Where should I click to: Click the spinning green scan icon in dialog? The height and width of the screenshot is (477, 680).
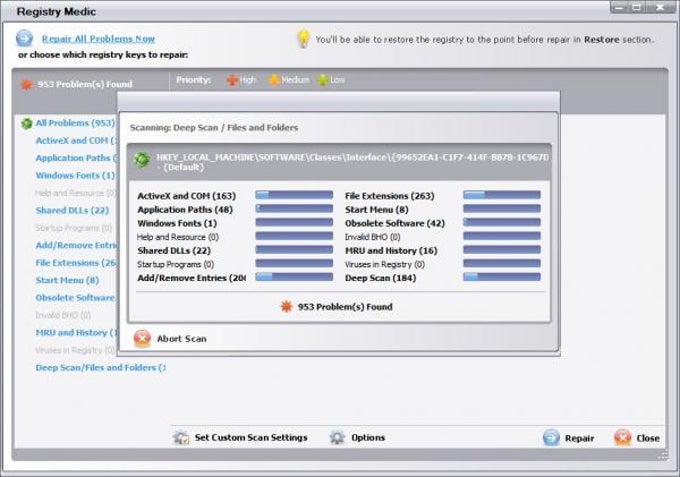click(x=142, y=160)
